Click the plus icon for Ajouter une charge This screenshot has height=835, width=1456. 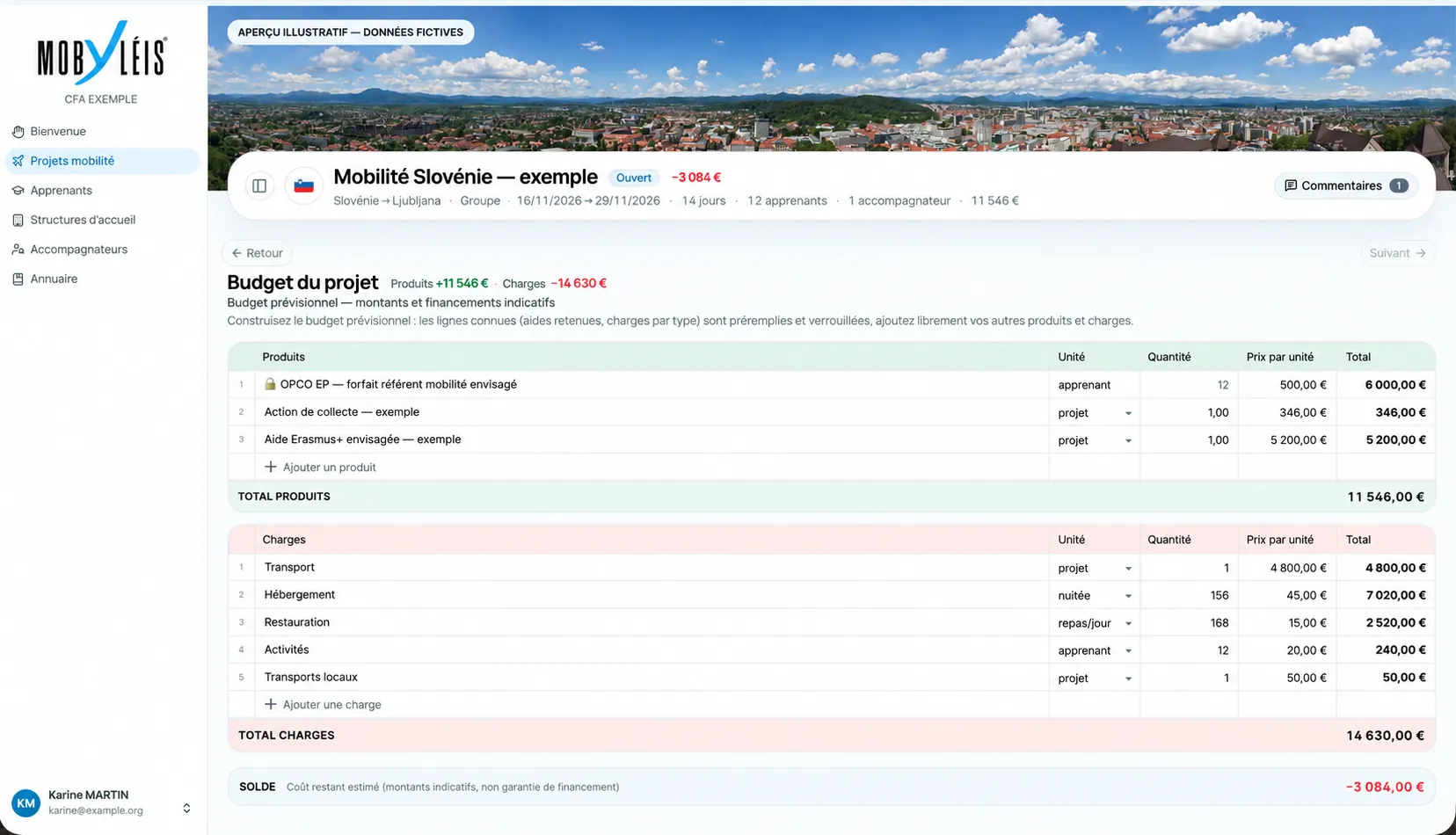pos(271,704)
